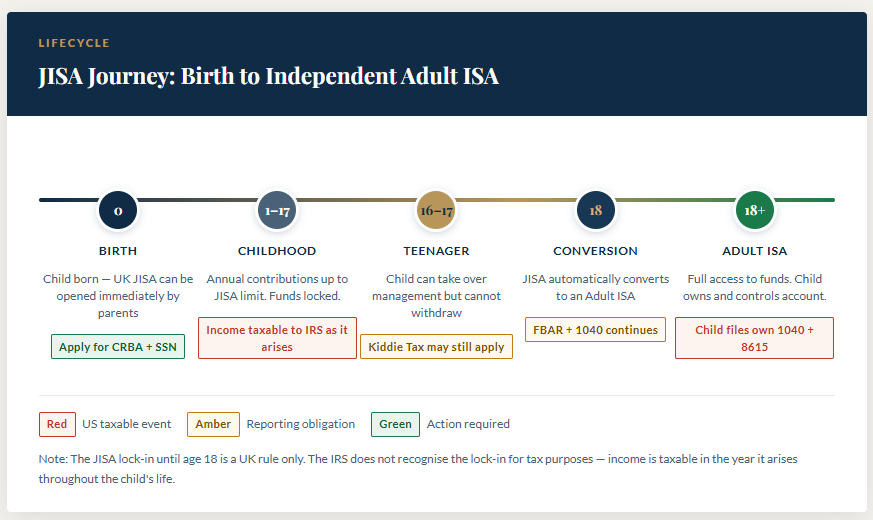Viewport: 873px width, 520px height.
Task: Click the Red legend swatch
Action: point(57,424)
